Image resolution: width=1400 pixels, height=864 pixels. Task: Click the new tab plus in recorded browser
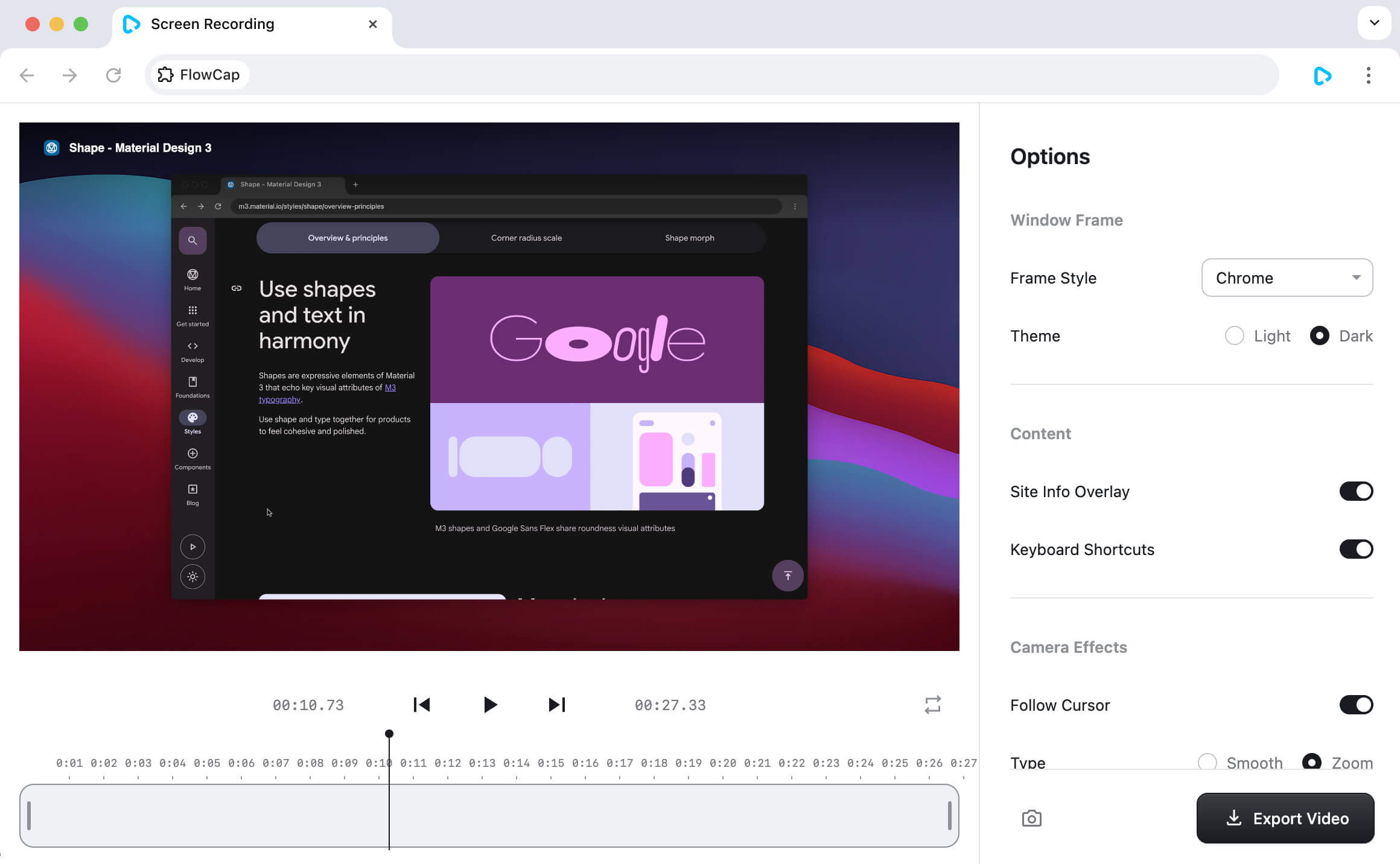click(x=355, y=185)
